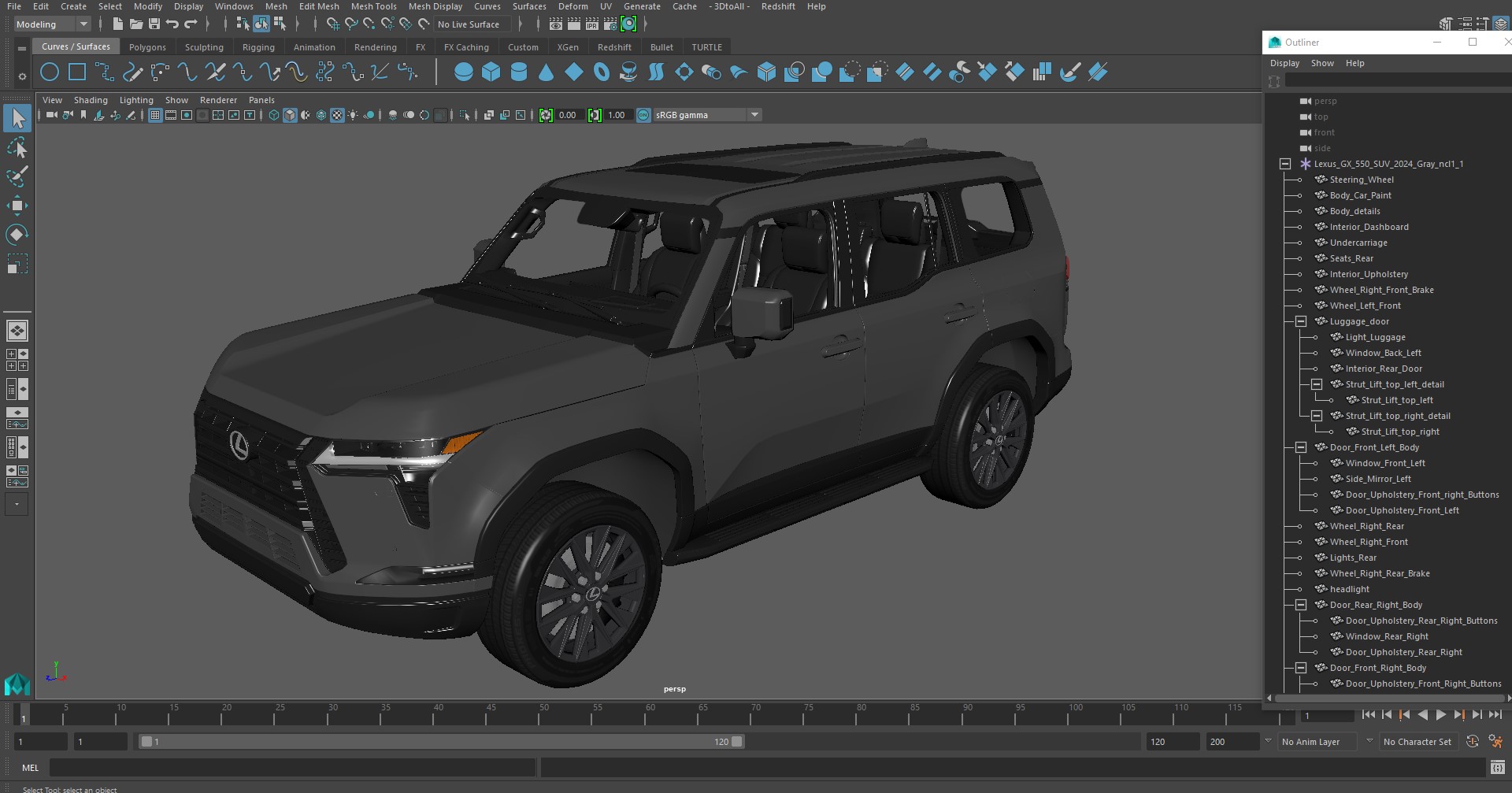Open the Outliner Display menu
The height and width of the screenshot is (793, 1512).
point(1284,63)
